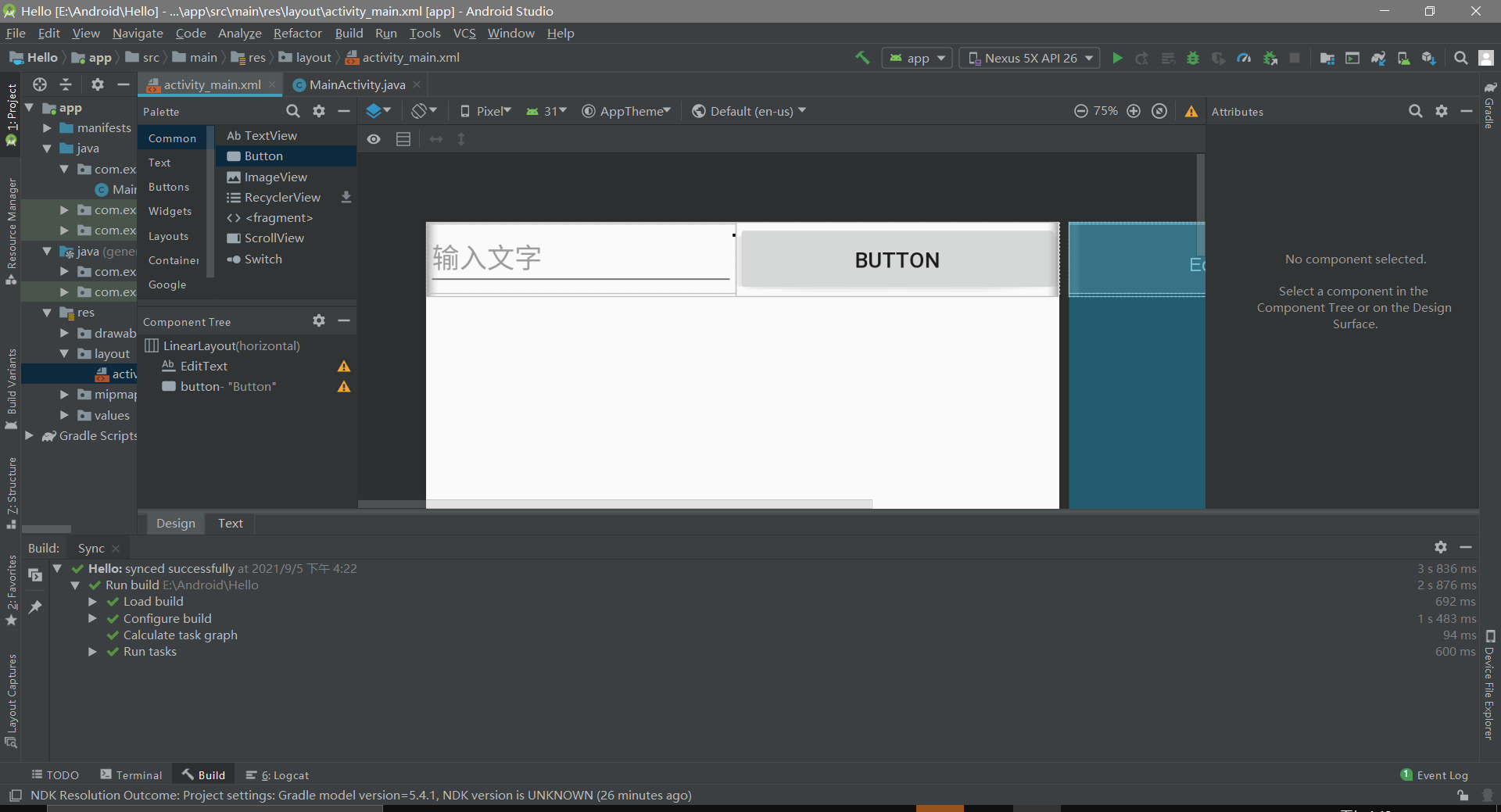The width and height of the screenshot is (1501, 812).
Task: Open the VCS menu
Action: point(464,33)
